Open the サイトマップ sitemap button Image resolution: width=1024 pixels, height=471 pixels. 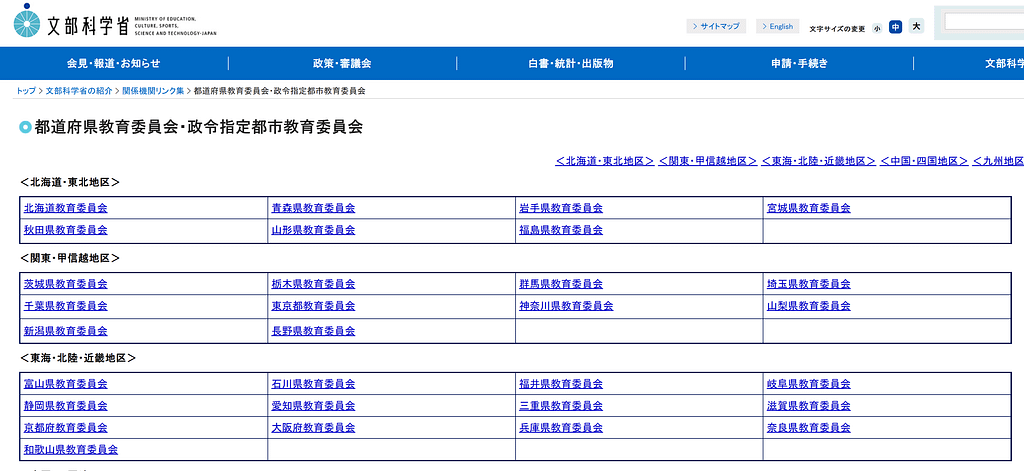[716, 27]
